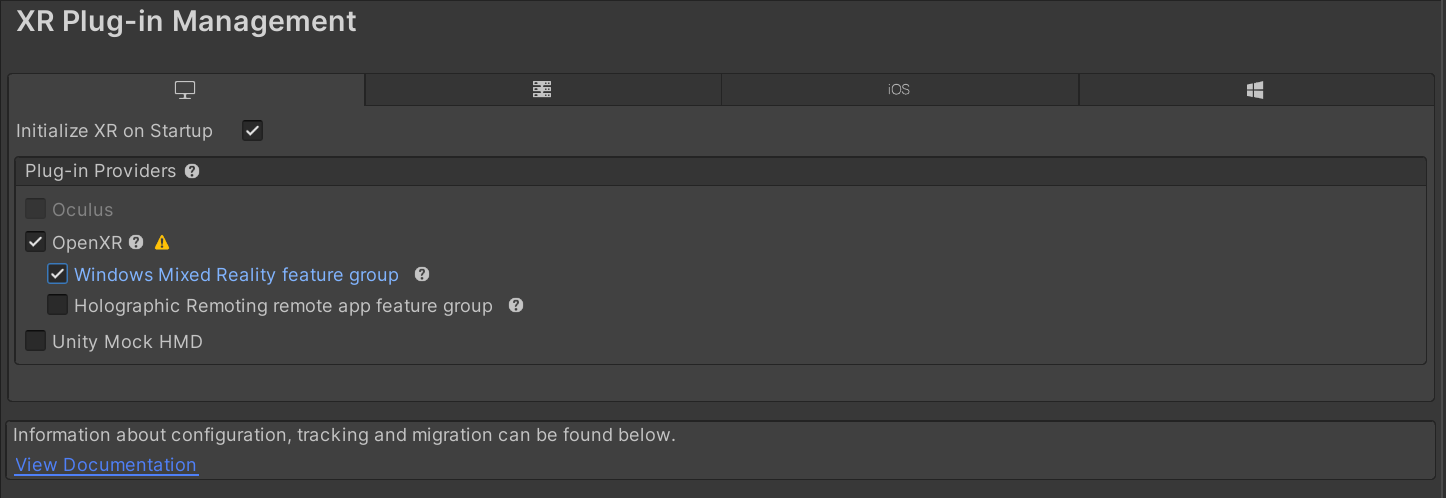This screenshot has height=498, width=1446.
Task: Open the iOS platform tab
Action: 900,90
